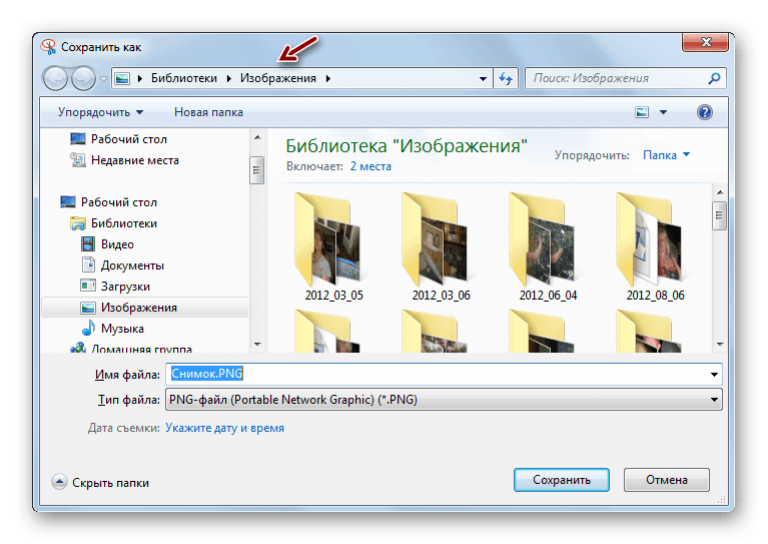The height and width of the screenshot is (544, 768).
Task: Click the back navigation arrow button
Action: [x=55, y=78]
